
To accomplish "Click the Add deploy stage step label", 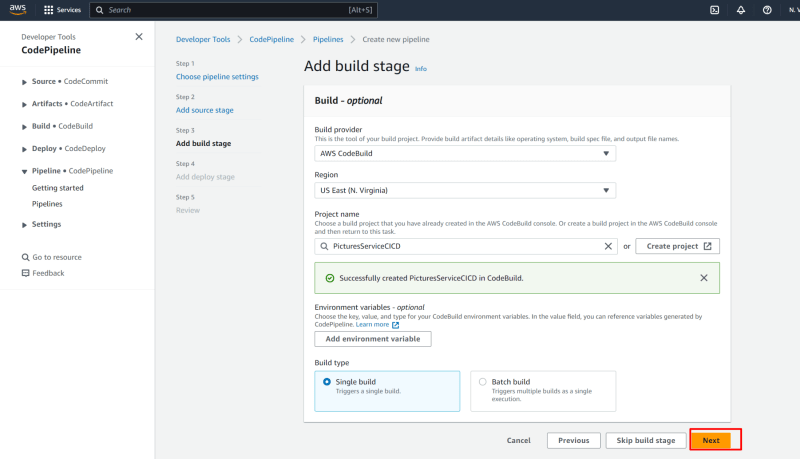I will pos(205,176).
